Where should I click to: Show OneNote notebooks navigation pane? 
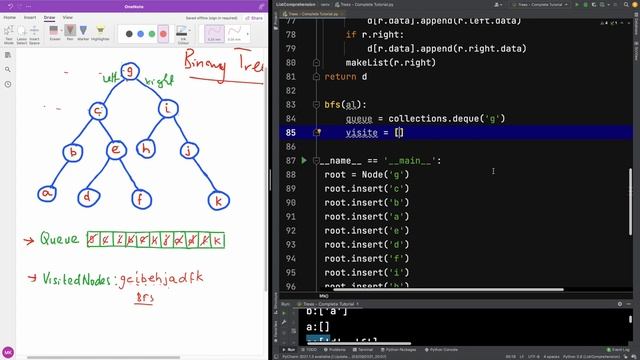click(x=8, y=55)
